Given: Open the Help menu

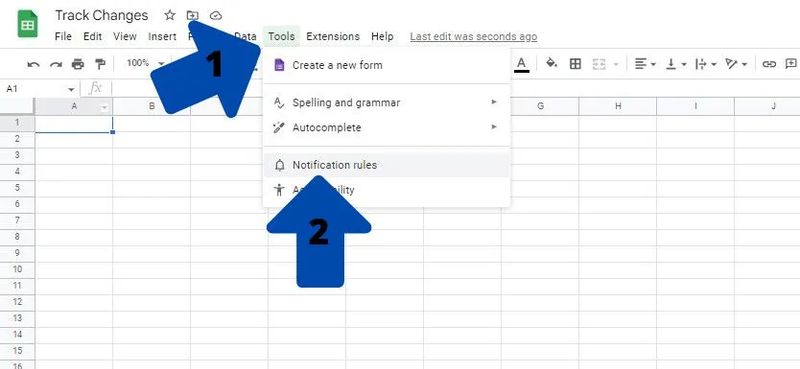Looking at the screenshot, I should coord(382,37).
